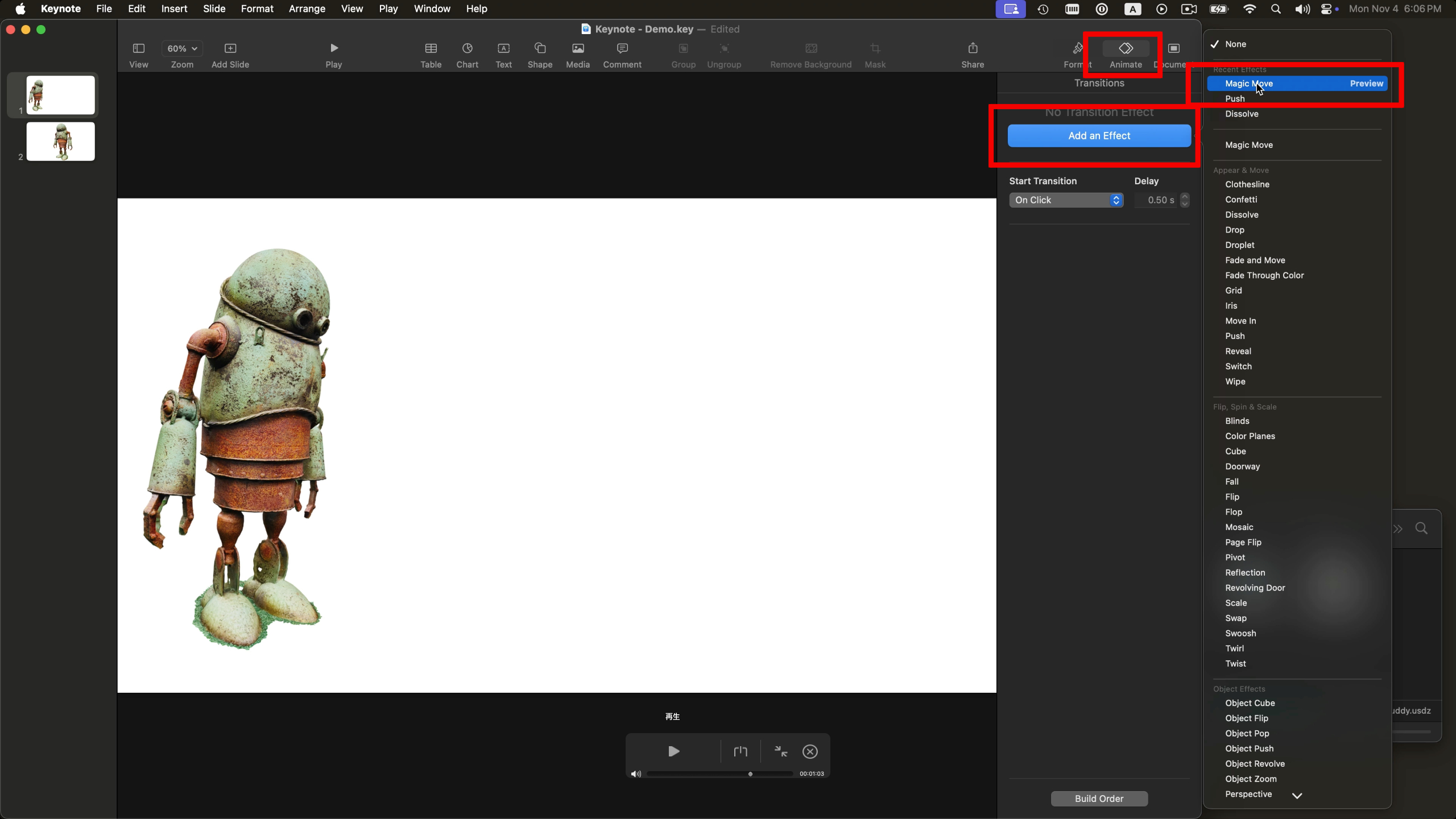
Task: Open the Animate panel
Action: click(1125, 54)
